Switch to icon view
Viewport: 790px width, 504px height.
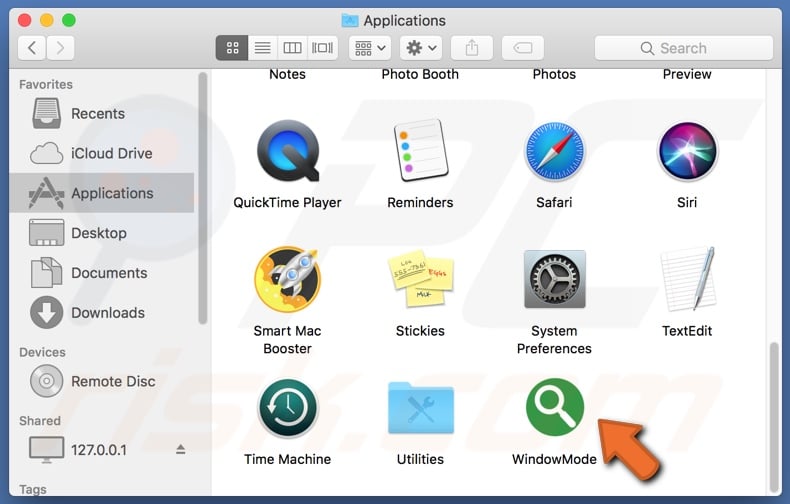(x=232, y=48)
